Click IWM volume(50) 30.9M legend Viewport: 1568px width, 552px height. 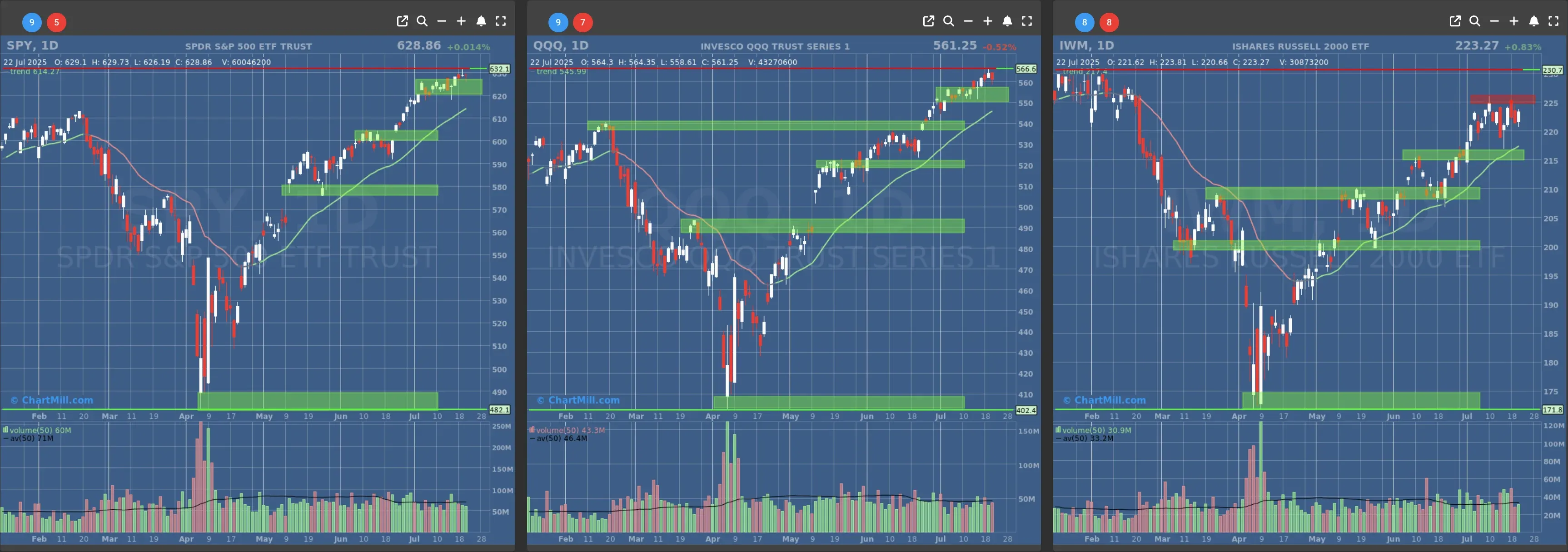(x=1093, y=430)
